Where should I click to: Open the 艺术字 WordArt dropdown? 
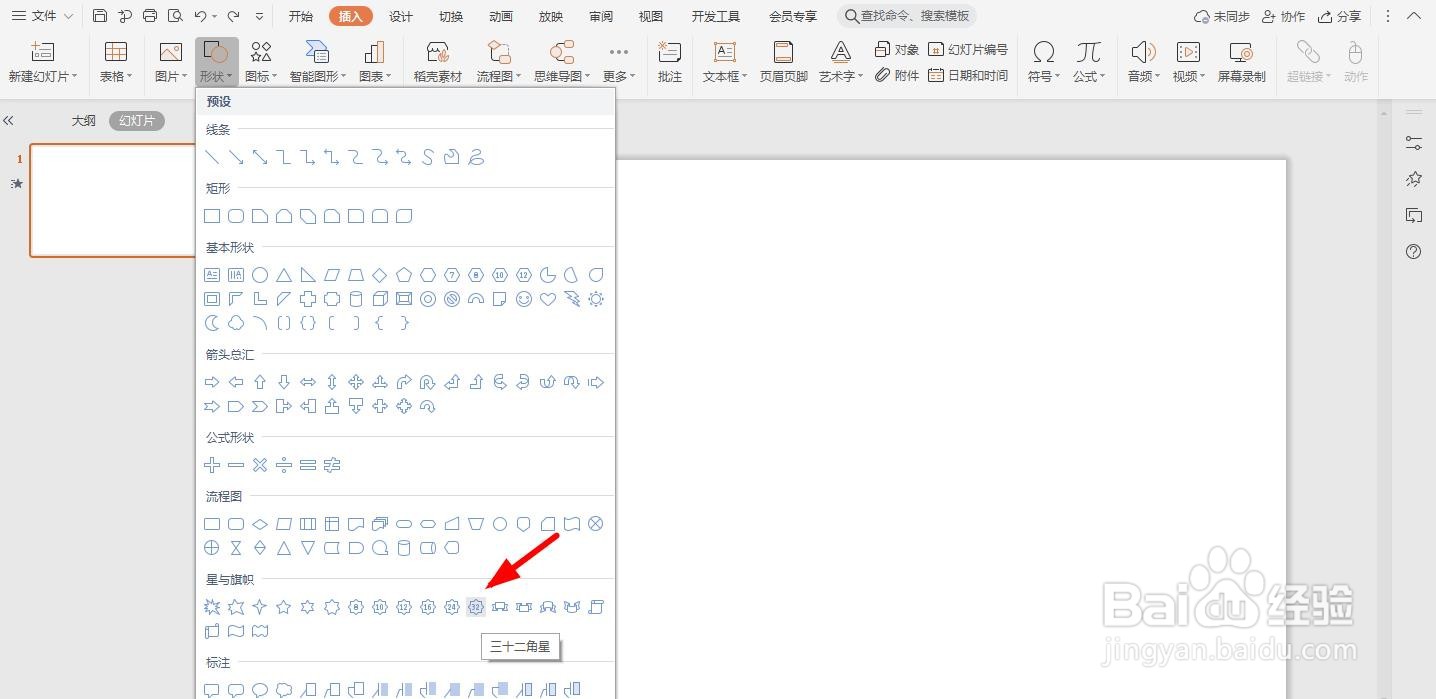click(841, 62)
